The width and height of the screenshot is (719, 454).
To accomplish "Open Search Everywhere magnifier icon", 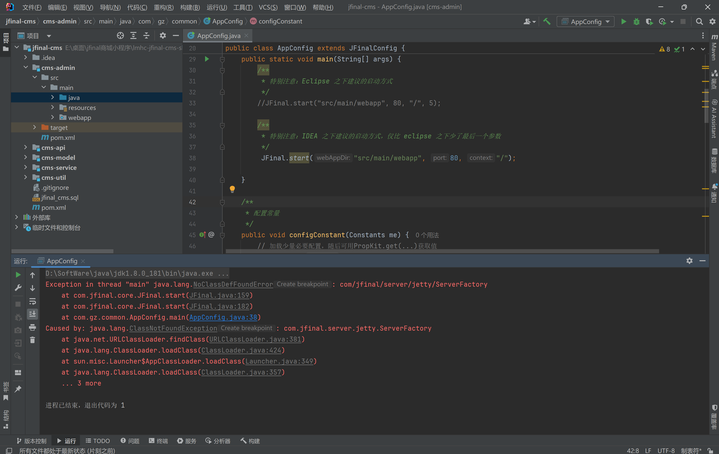I will 698,20.
